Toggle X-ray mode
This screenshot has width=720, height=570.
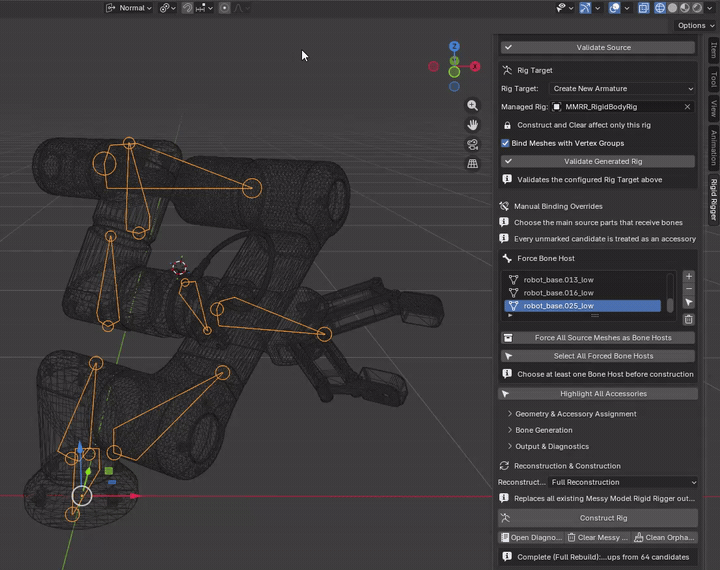[x=643, y=8]
